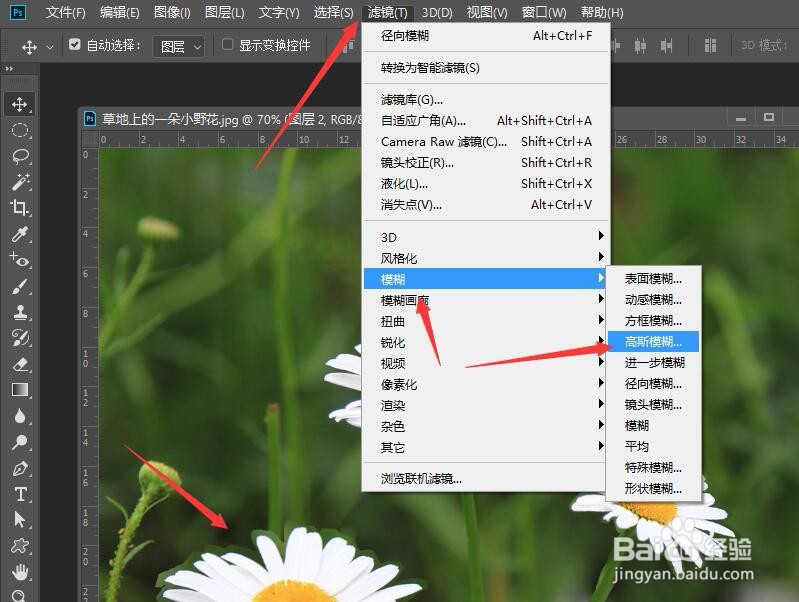
Task: Select the Brush tool
Action: (20, 286)
